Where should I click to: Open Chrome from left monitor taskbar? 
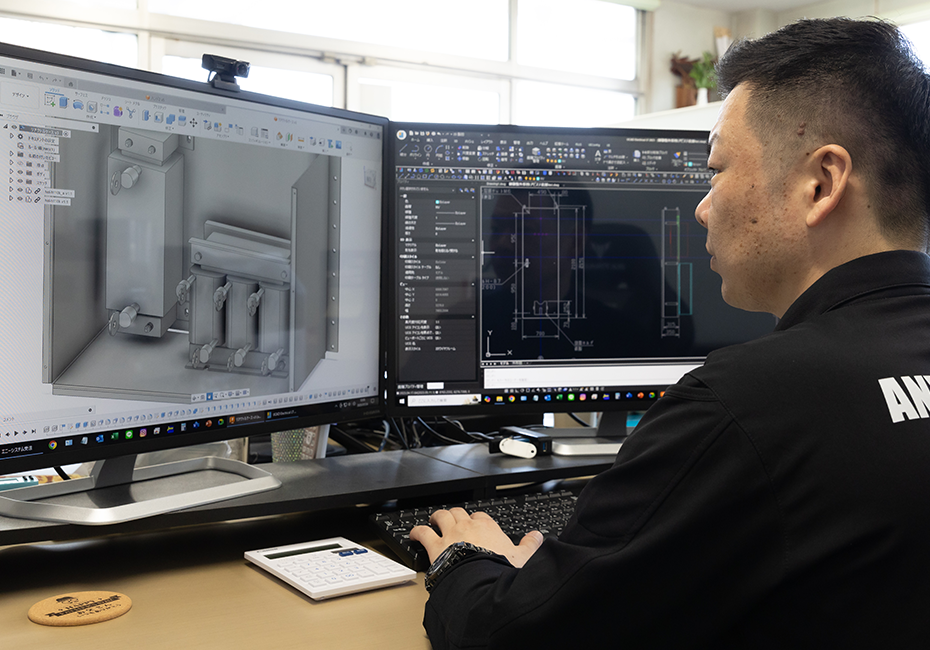(x=53, y=445)
